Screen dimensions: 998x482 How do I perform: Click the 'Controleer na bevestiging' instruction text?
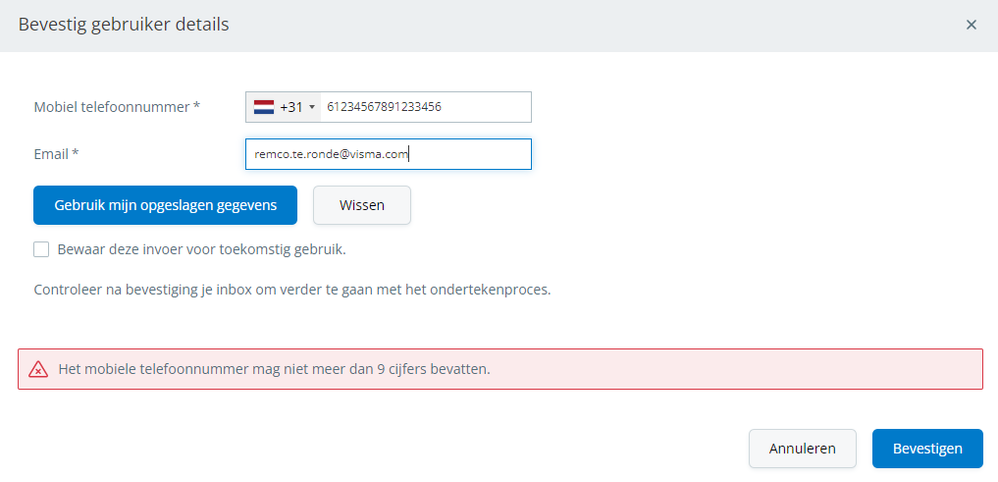point(292,290)
